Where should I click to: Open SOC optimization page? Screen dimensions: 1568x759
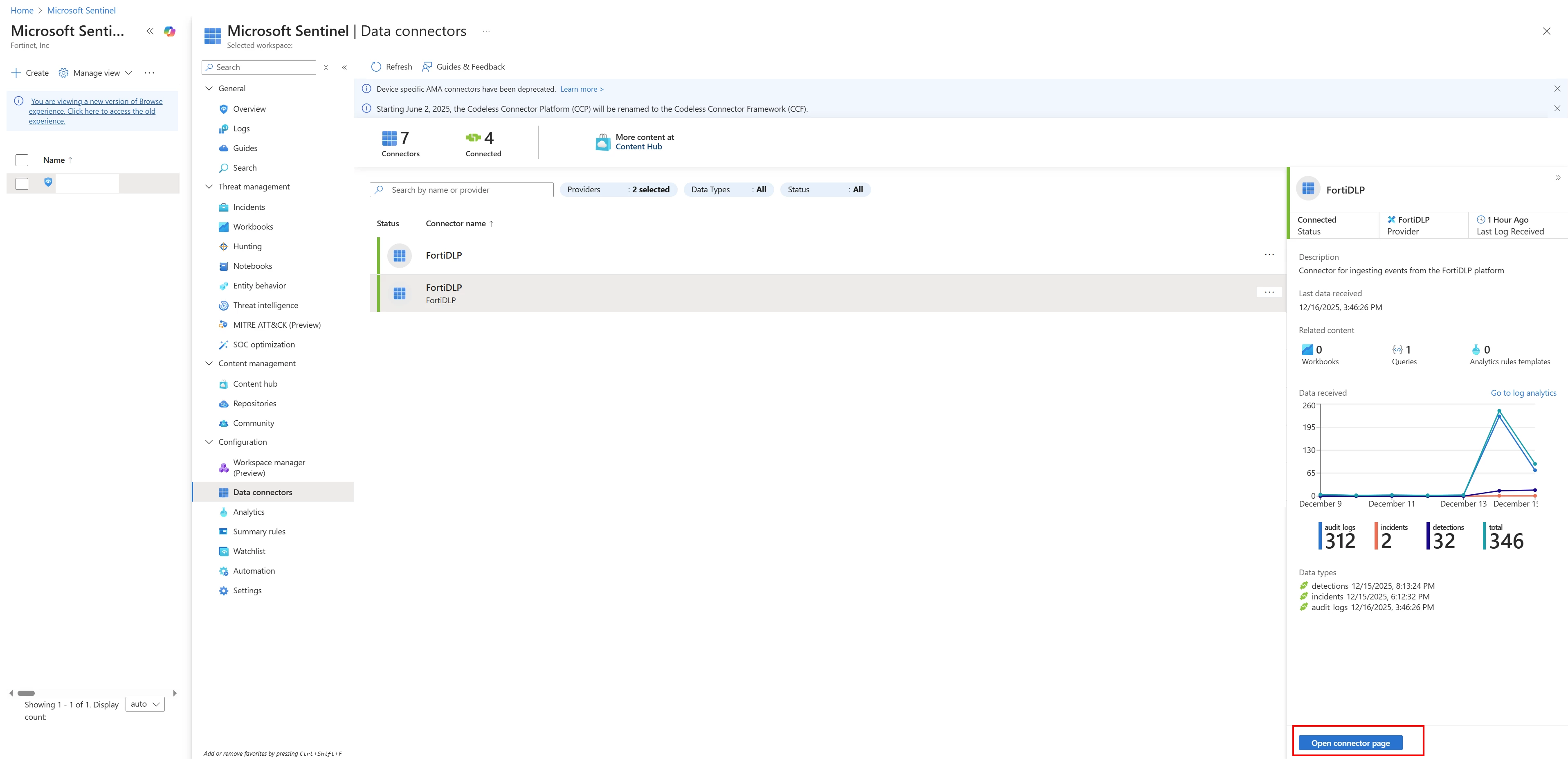(x=263, y=345)
